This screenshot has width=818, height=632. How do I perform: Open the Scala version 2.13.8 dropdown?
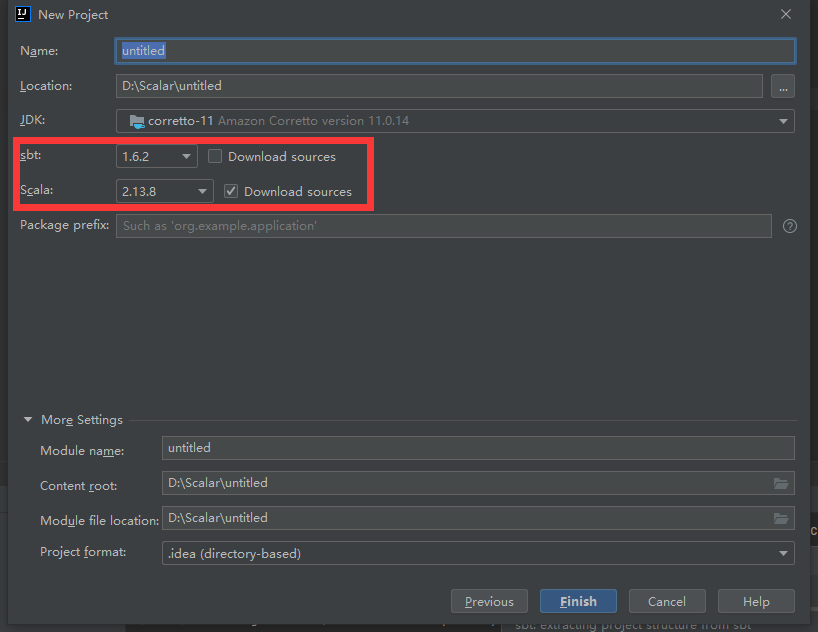click(164, 191)
